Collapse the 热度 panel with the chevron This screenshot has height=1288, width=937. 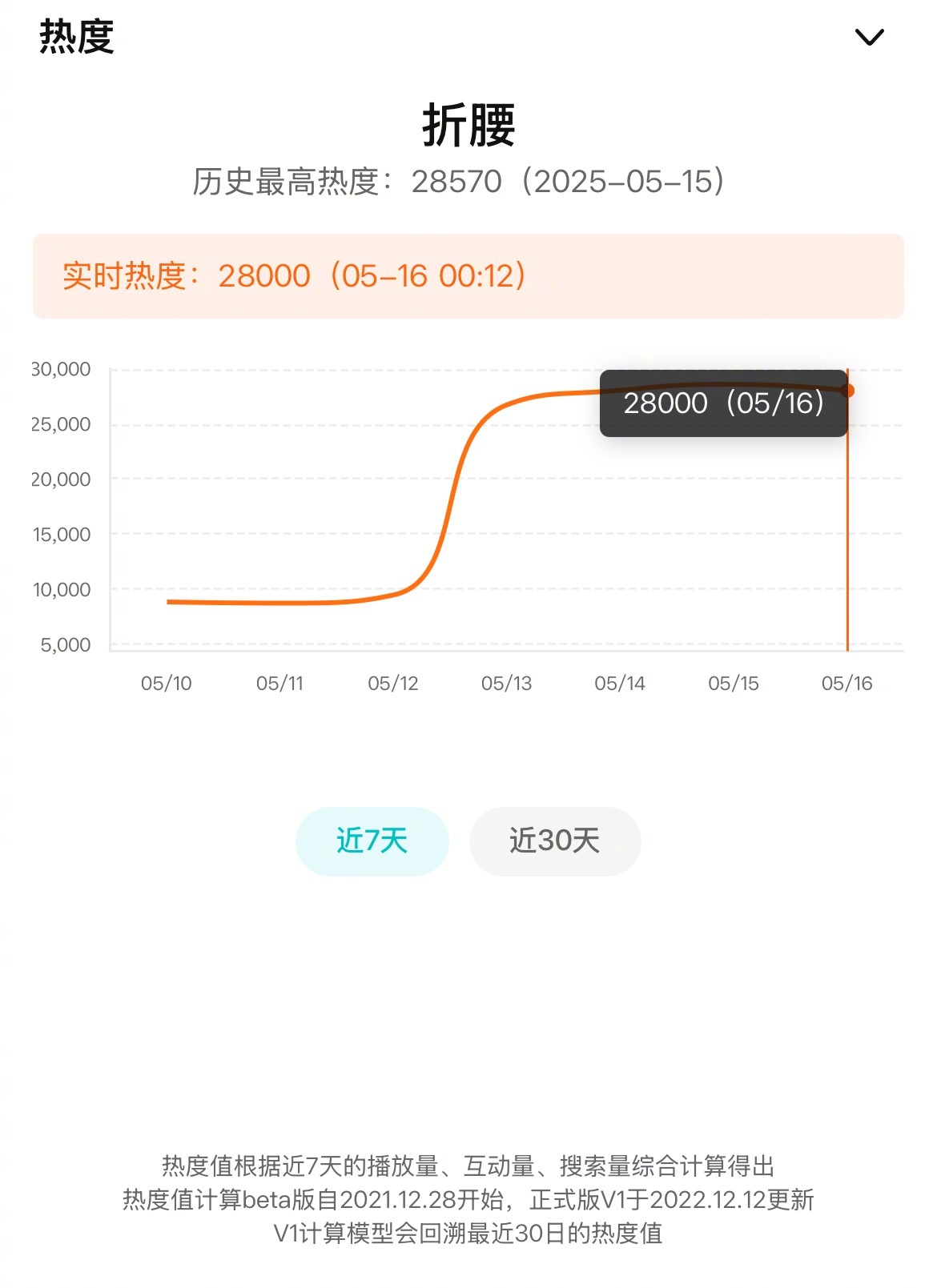pos(869,37)
